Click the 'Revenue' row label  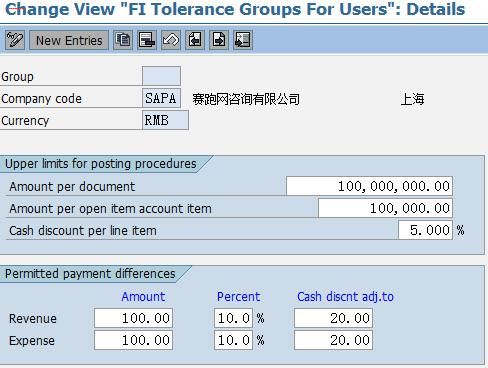tap(33, 318)
